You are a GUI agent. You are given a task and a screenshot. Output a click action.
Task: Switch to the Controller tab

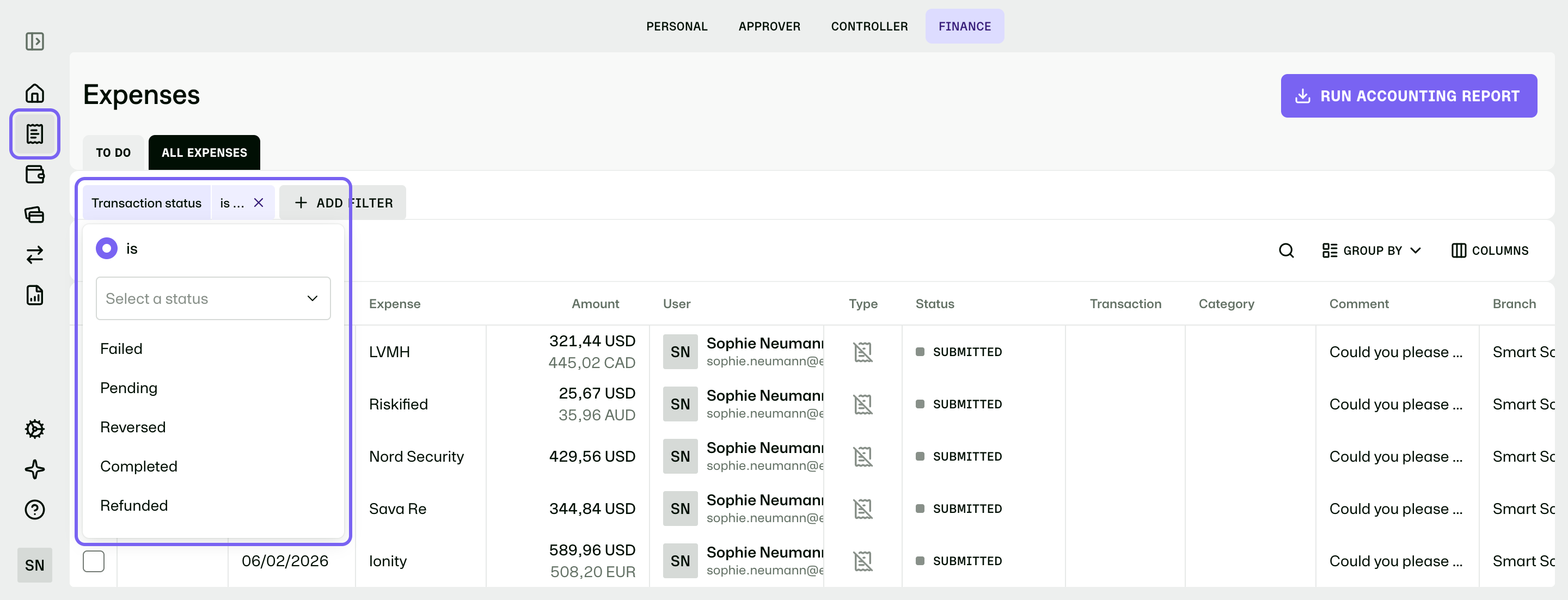(869, 26)
